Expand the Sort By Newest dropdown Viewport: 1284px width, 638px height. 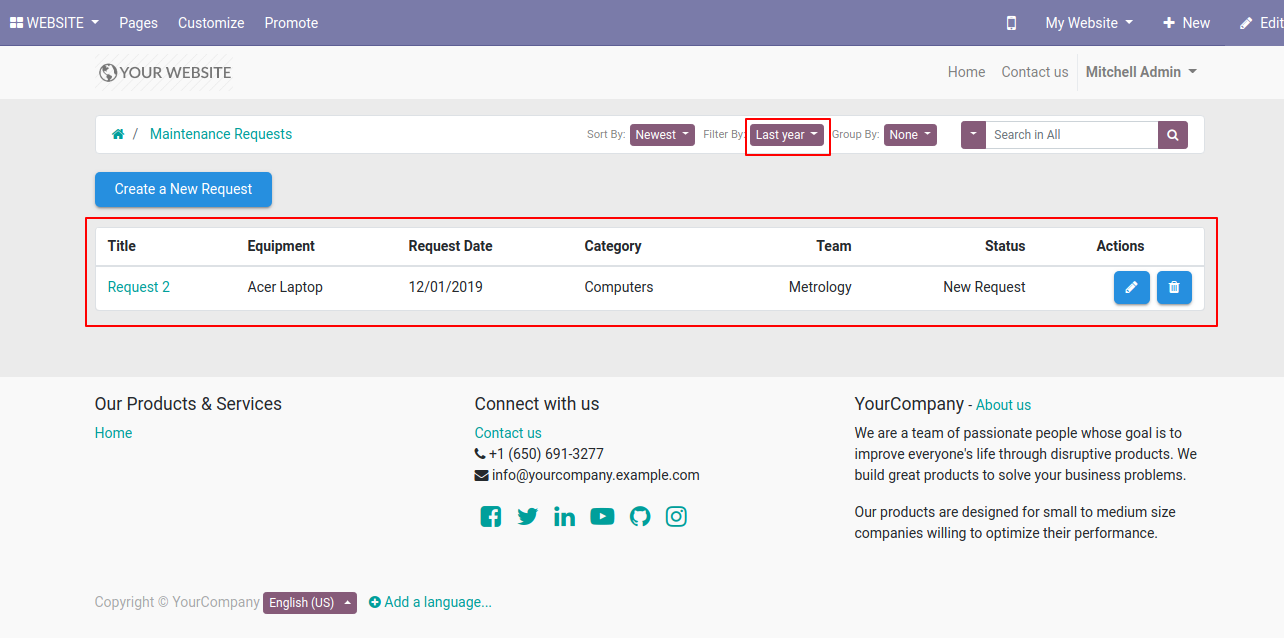coord(662,135)
